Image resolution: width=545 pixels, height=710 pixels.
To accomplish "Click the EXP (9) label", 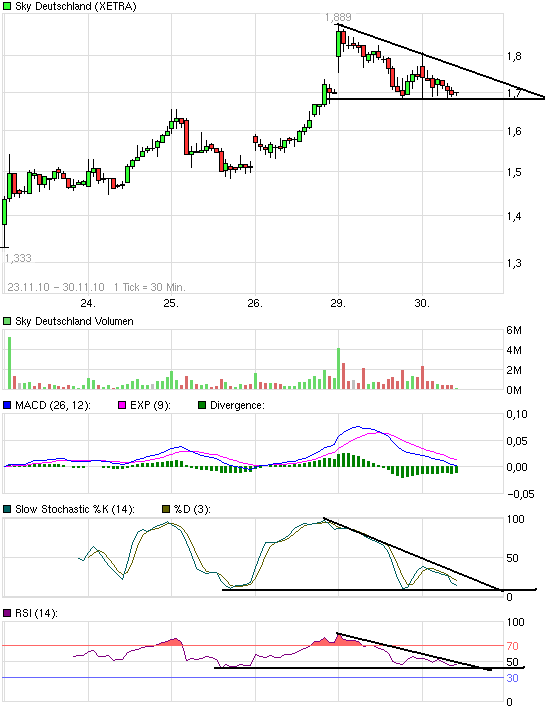I will pos(150,405).
